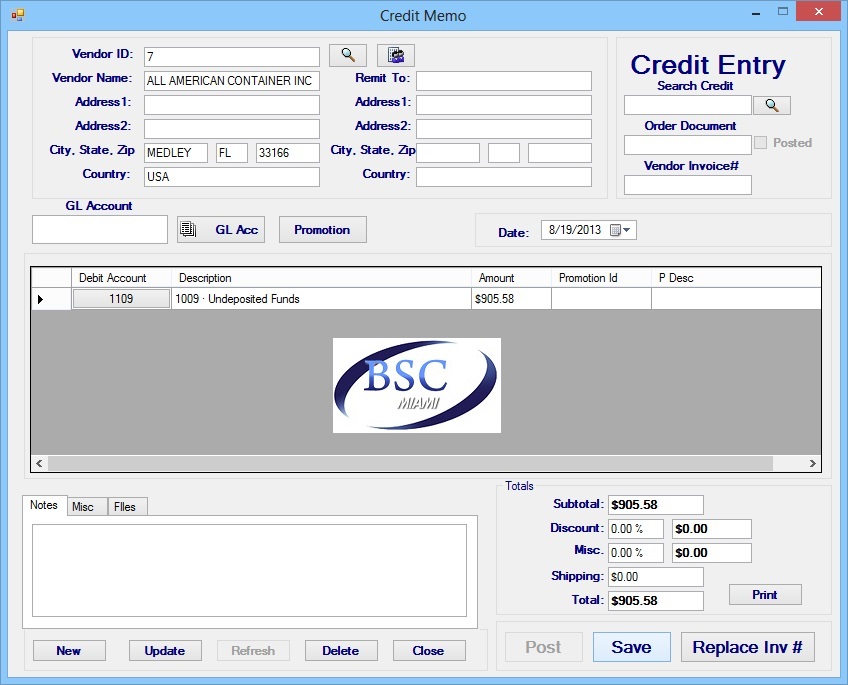Click the Save button
This screenshot has height=685, width=848.
(632, 647)
